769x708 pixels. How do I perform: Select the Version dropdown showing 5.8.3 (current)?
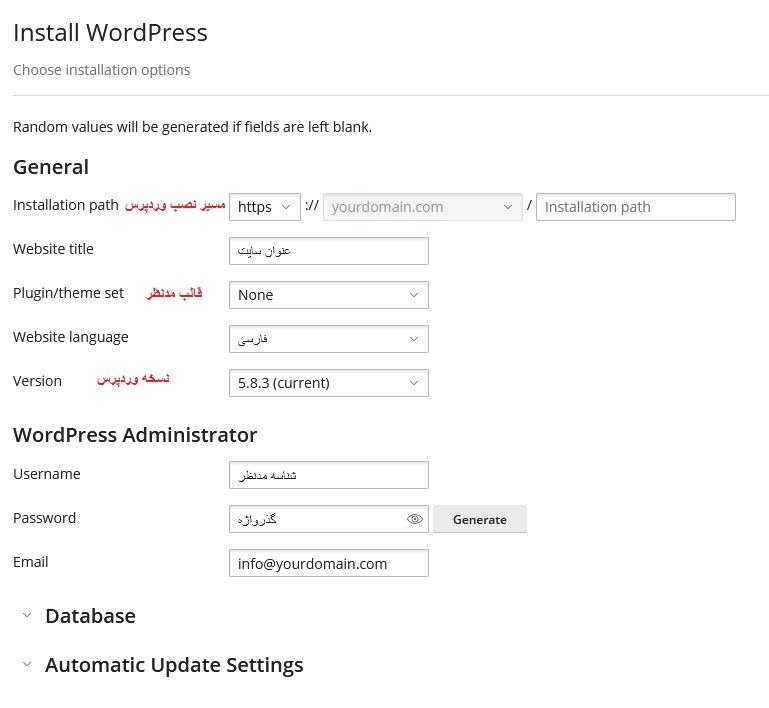(x=328, y=383)
